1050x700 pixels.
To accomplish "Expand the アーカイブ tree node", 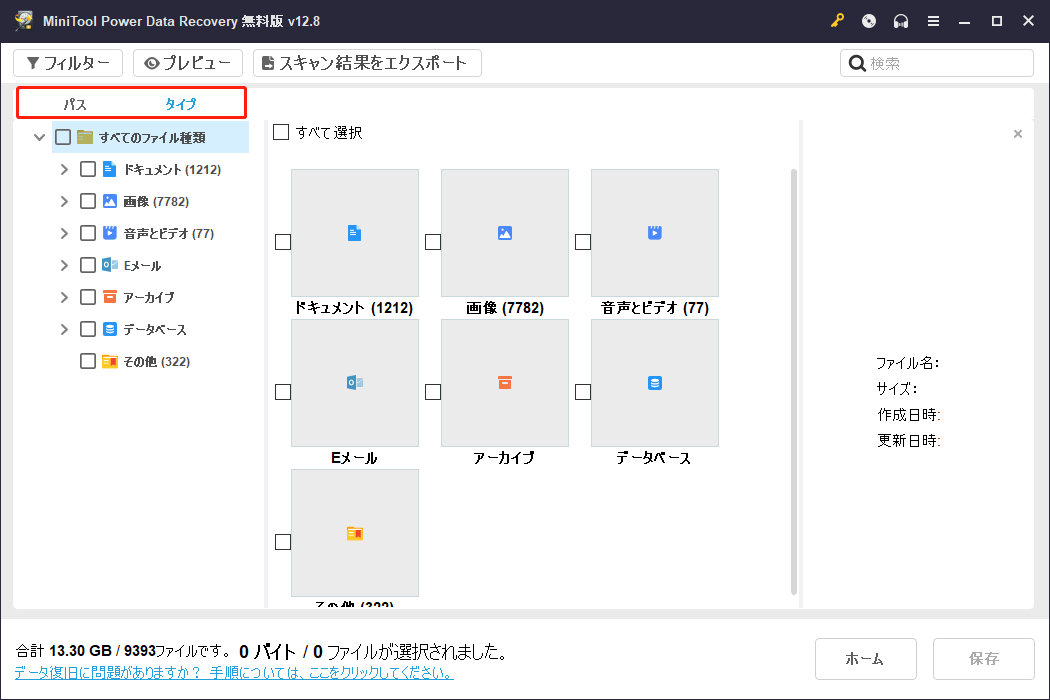I will [63, 296].
